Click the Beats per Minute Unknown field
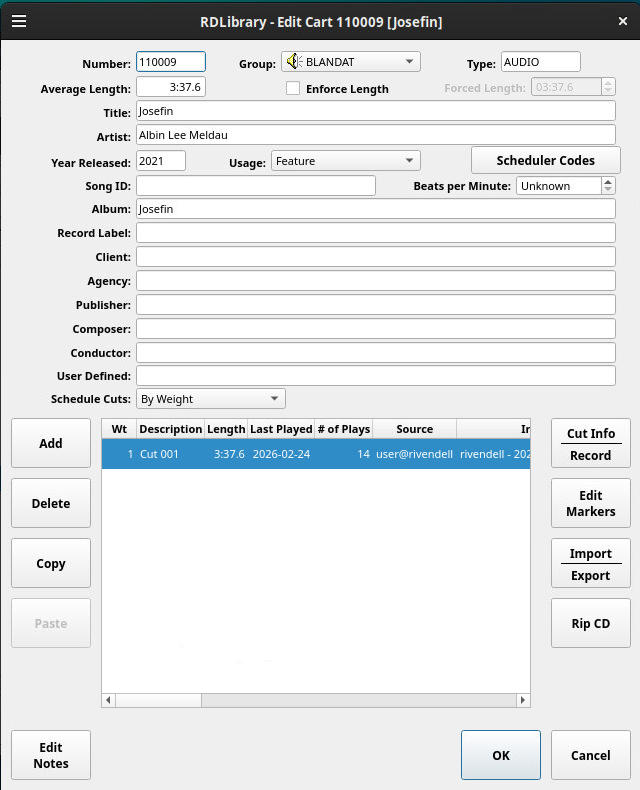Image resolution: width=640 pixels, height=790 pixels. (559, 186)
